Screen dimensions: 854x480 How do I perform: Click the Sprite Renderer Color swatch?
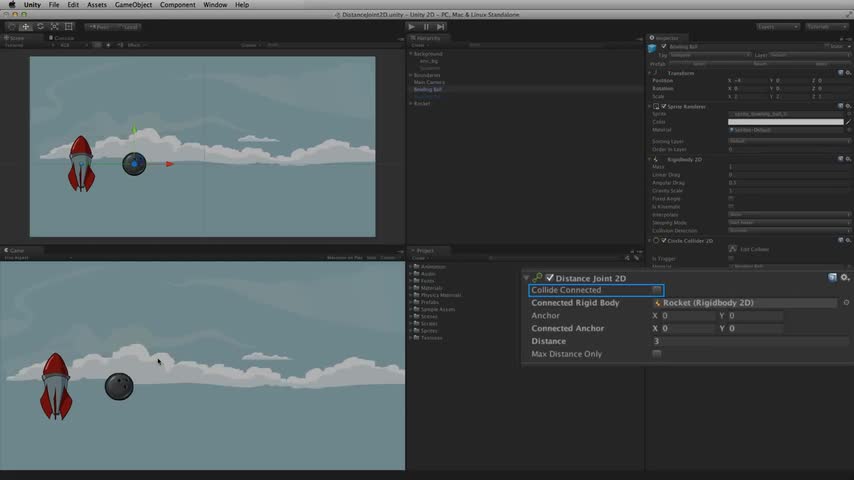(x=785, y=122)
